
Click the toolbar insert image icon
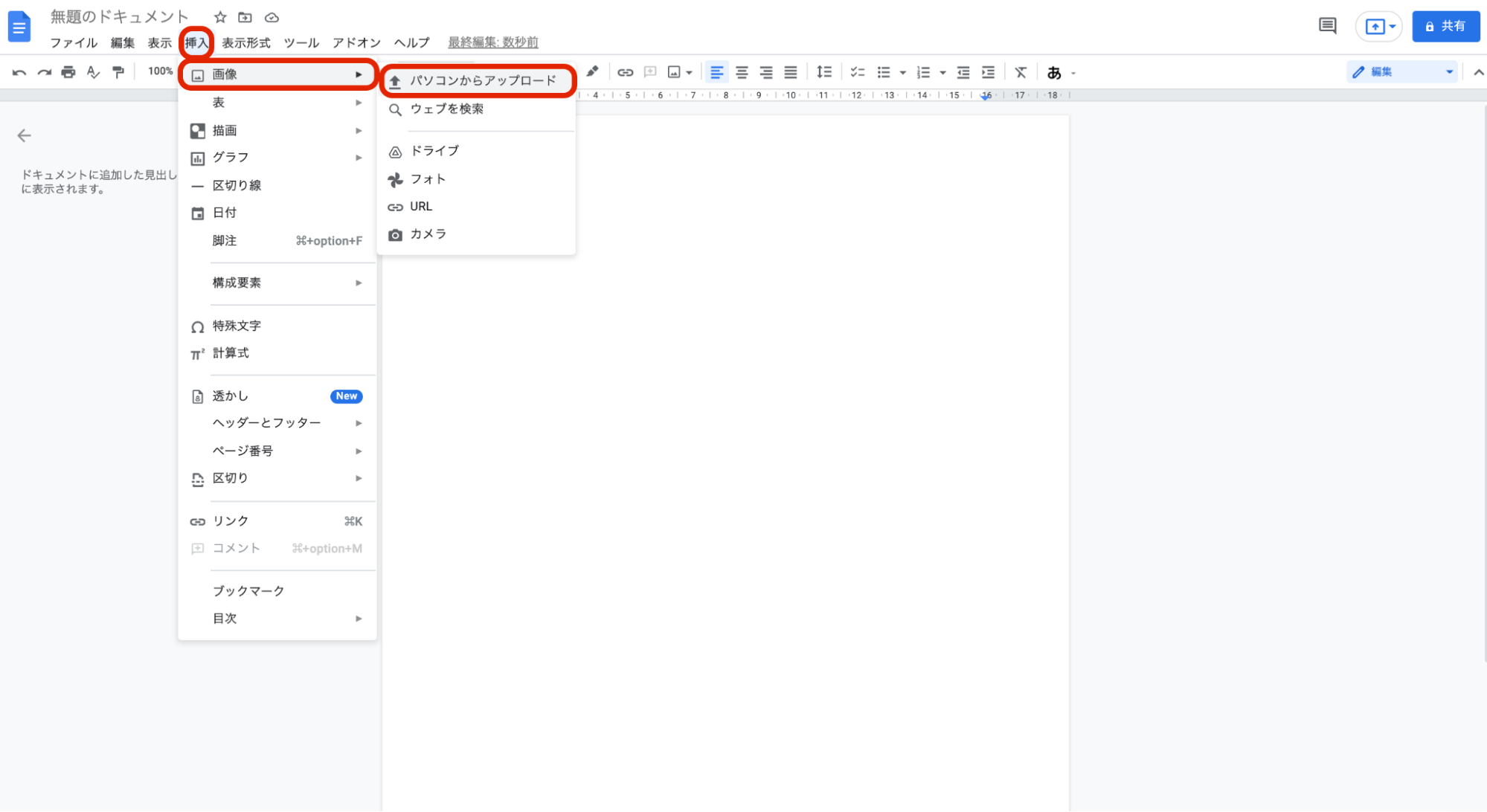click(x=674, y=72)
